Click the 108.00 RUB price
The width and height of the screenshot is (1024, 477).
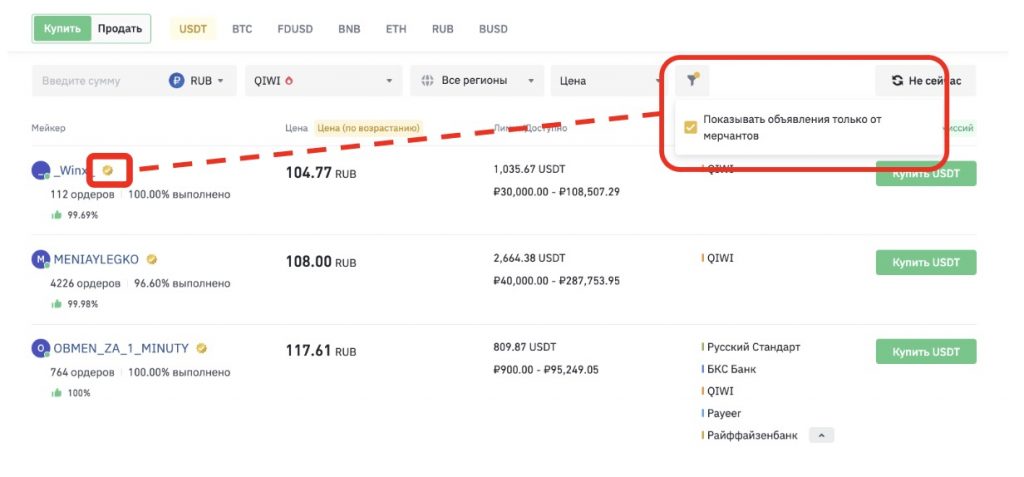(x=321, y=262)
